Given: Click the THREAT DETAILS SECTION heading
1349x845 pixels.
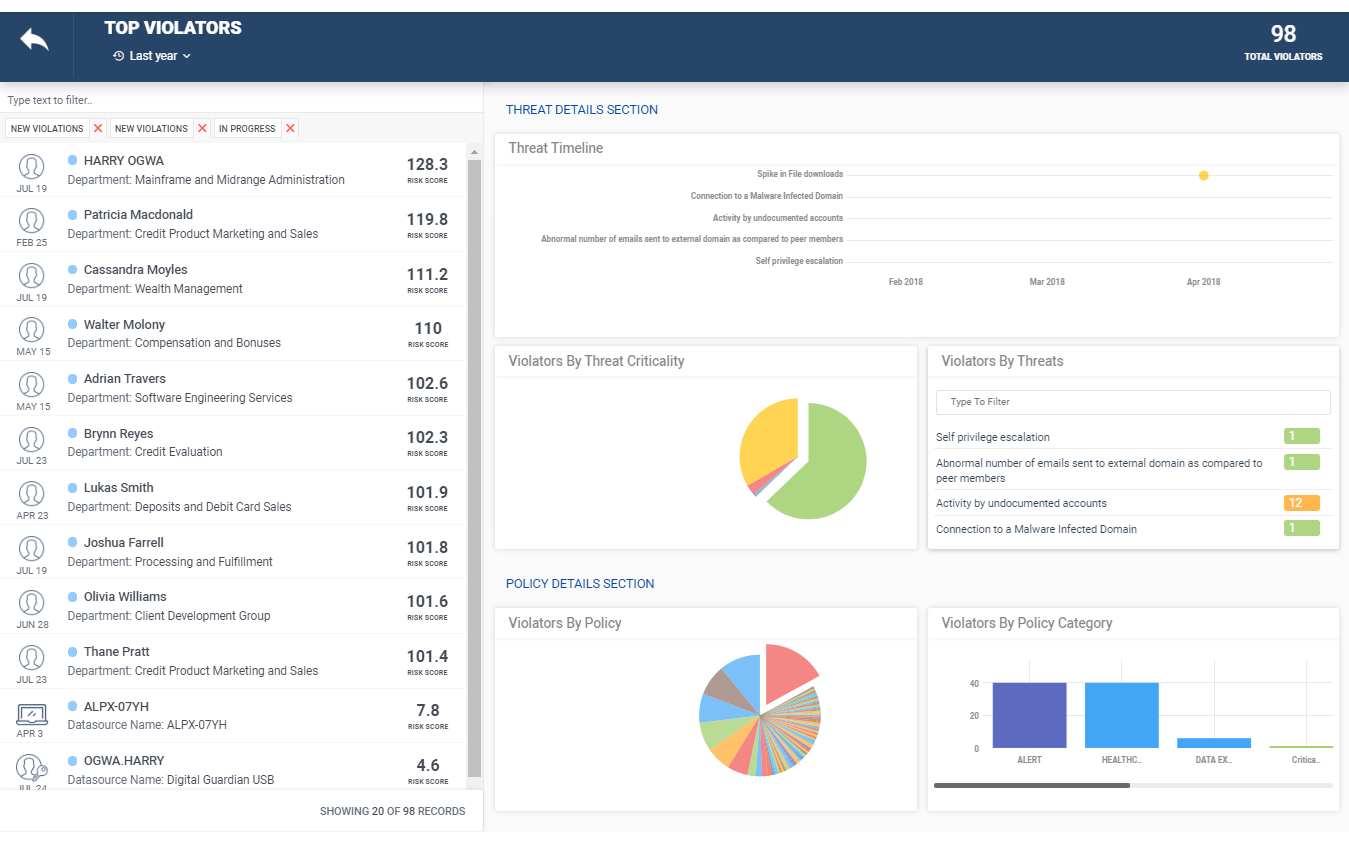Looking at the screenshot, I should (x=582, y=110).
